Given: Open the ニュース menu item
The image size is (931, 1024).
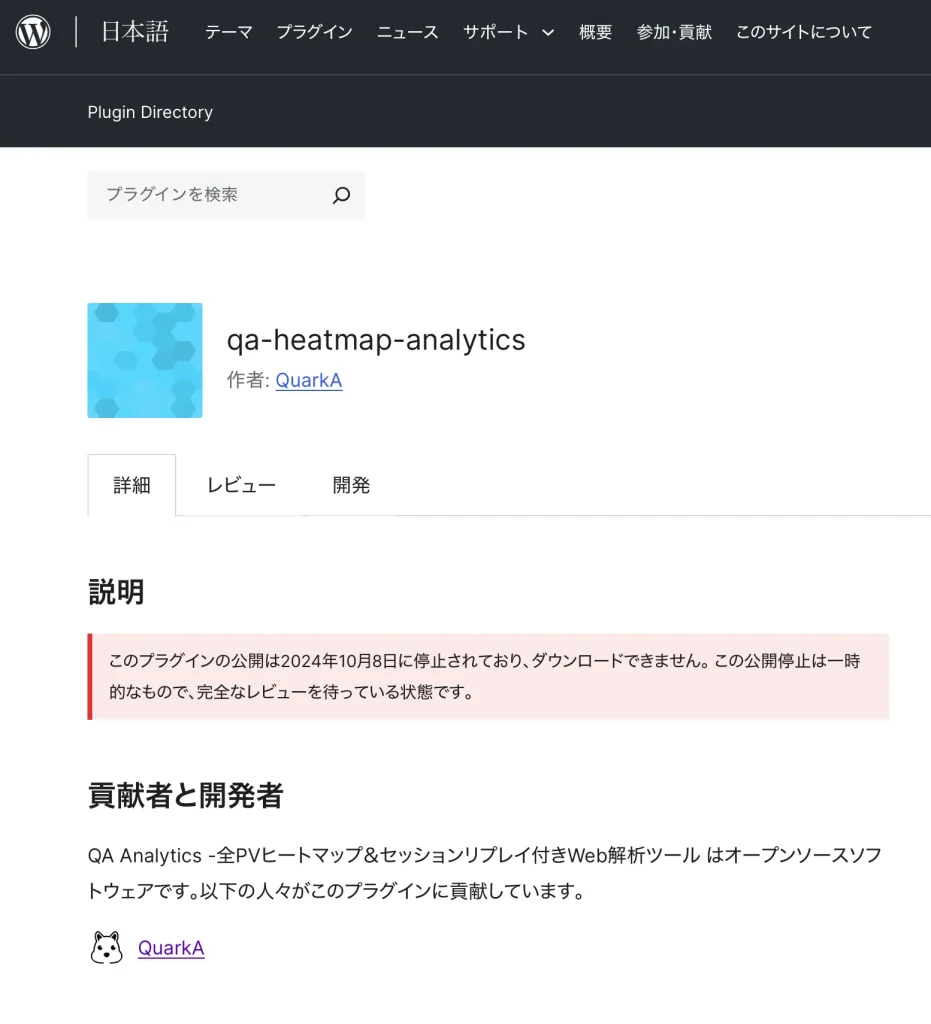Looking at the screenshot, I should coord(408,32).
